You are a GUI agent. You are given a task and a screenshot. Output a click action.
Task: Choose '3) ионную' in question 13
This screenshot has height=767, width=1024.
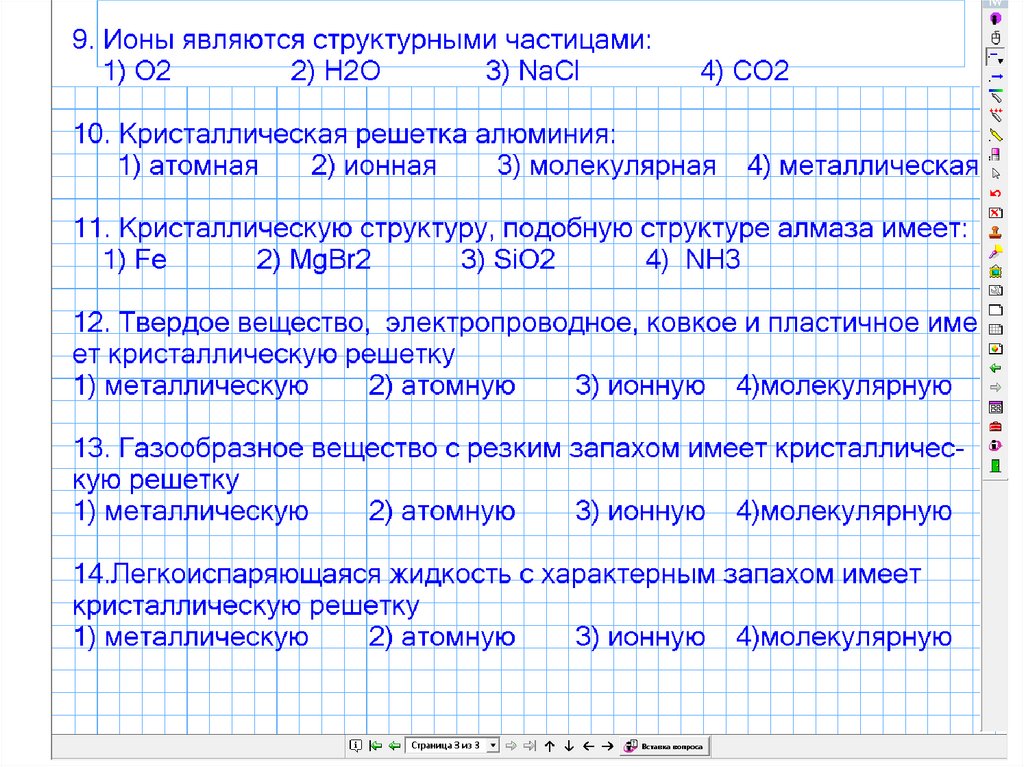[640, 512]
